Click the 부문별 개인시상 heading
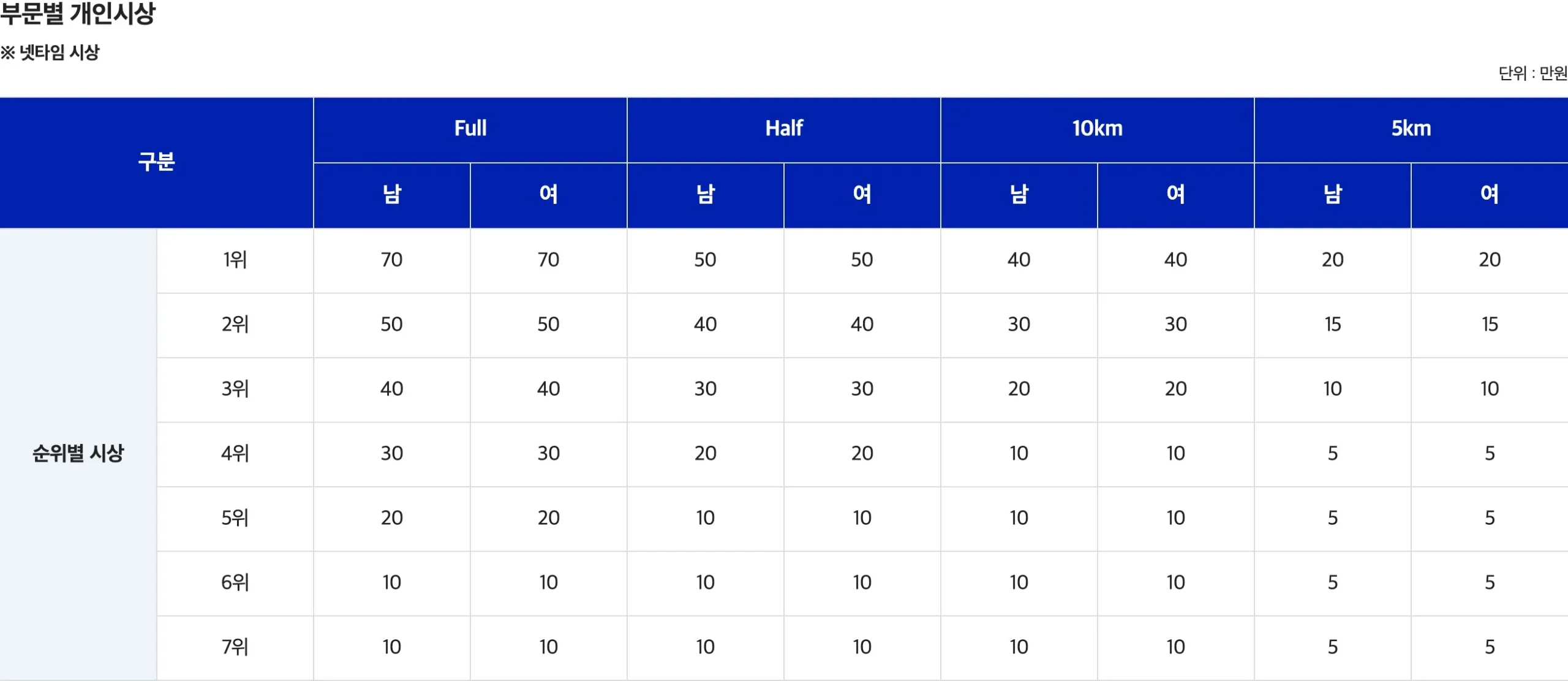This screenshot has width=1568, height=681. pos(78,13)
